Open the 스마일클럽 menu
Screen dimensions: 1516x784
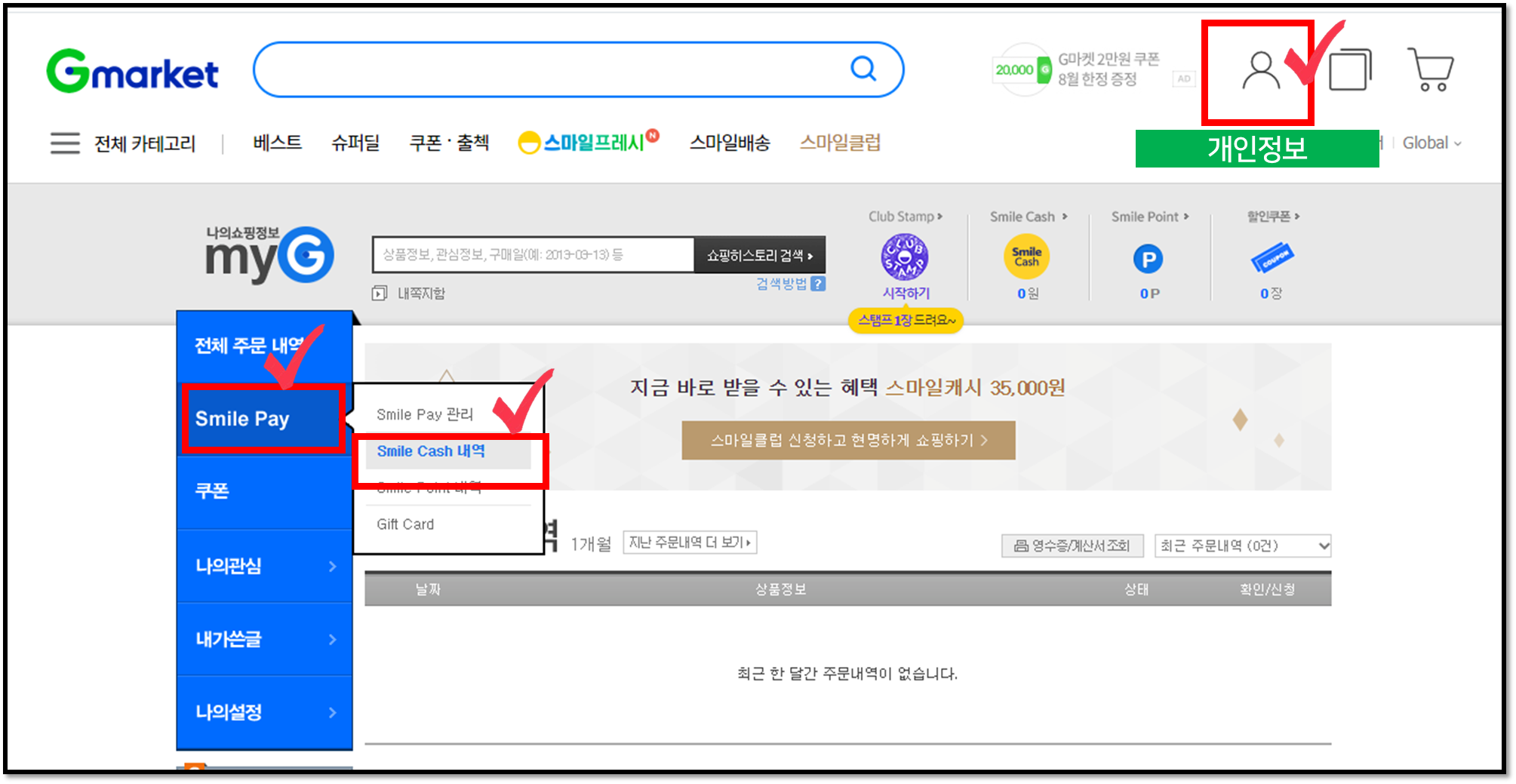[x=840, y=143]
